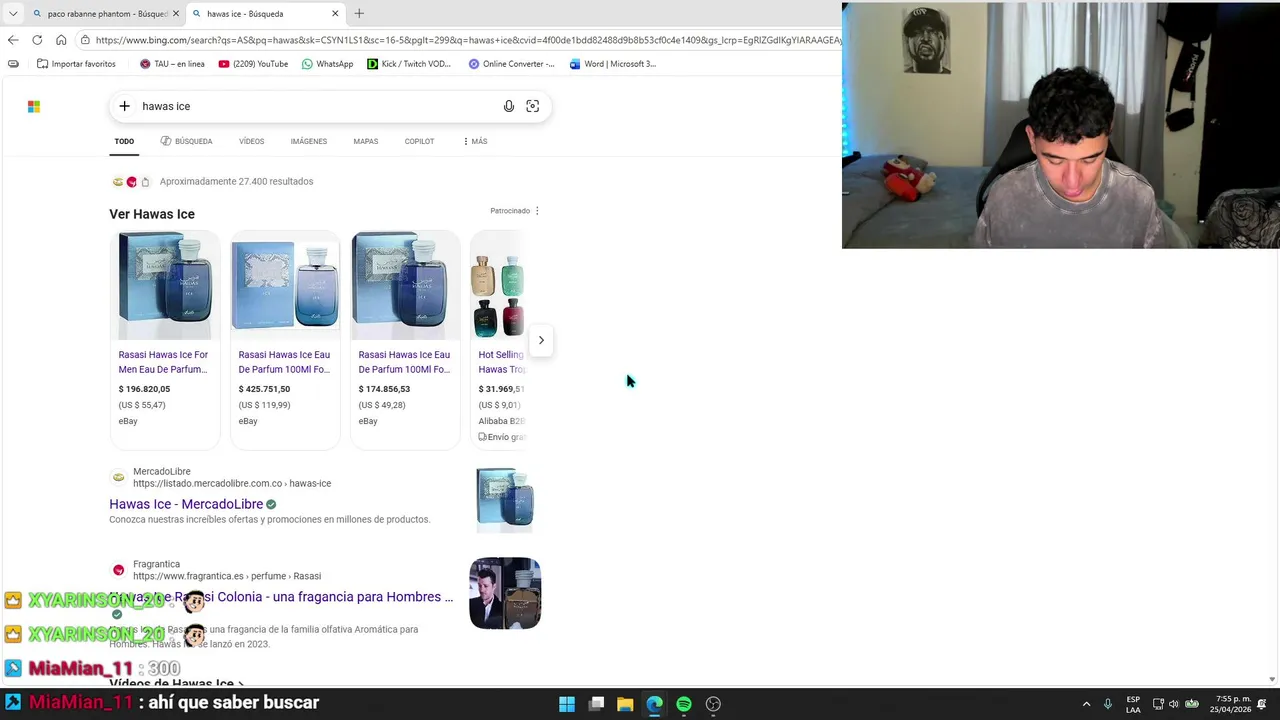Viewport: 1280px width, 720px height.
Task: Open the 7:55 p. m. clock and calendar
Action: (x=1232, y=704)
